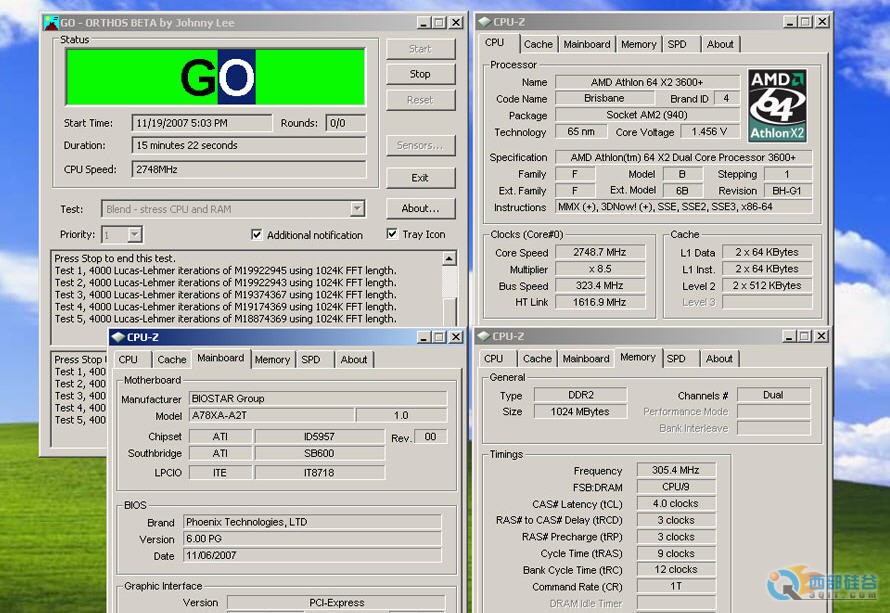The width and height of the screenshot is (890, 613).
Task: Click the green GO status banner
Action: point(215,77)
